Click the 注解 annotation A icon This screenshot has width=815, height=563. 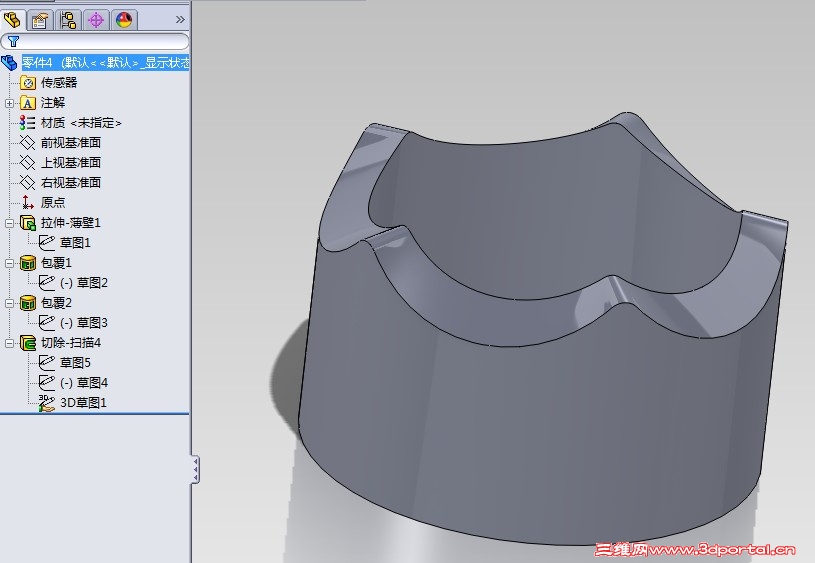tap(28, 103)
